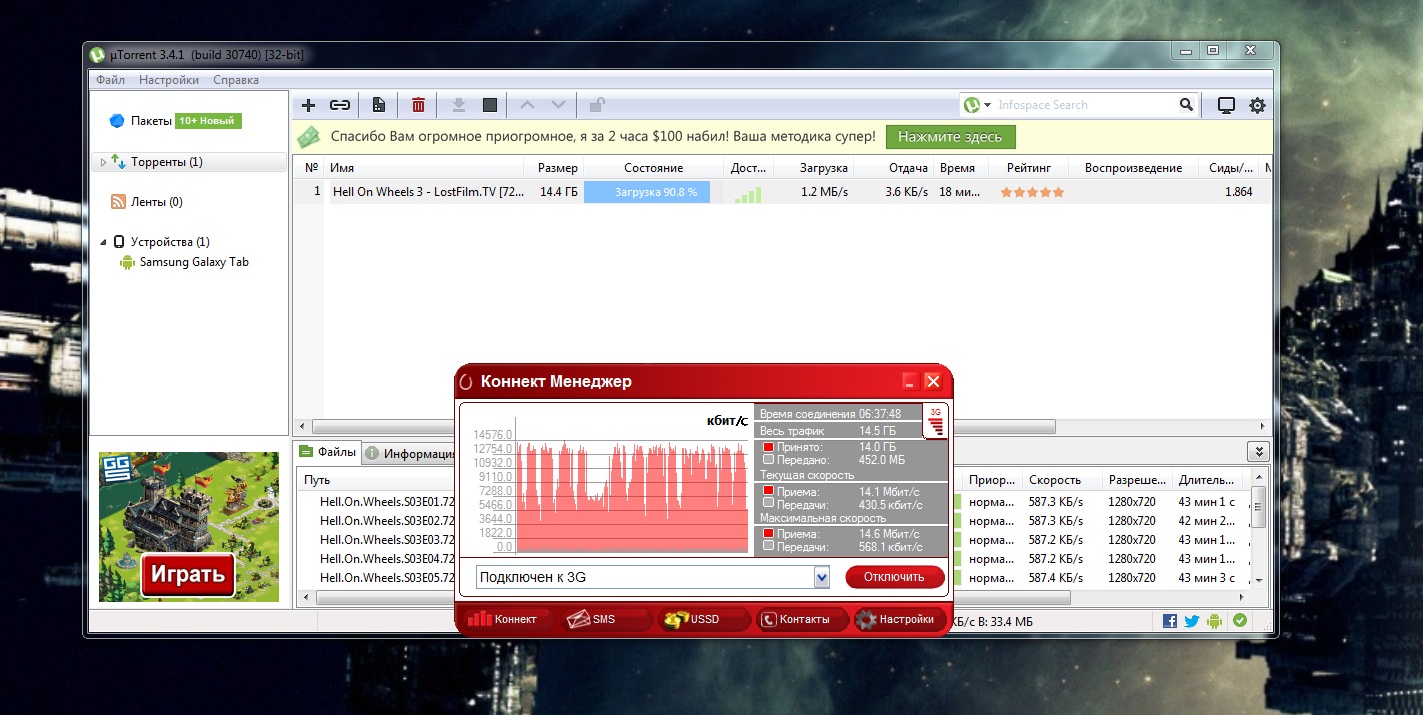1423x715 pixels.
Task: Open the gear preferences icon in uTorrent toolbar
Action: [1257, 105]
